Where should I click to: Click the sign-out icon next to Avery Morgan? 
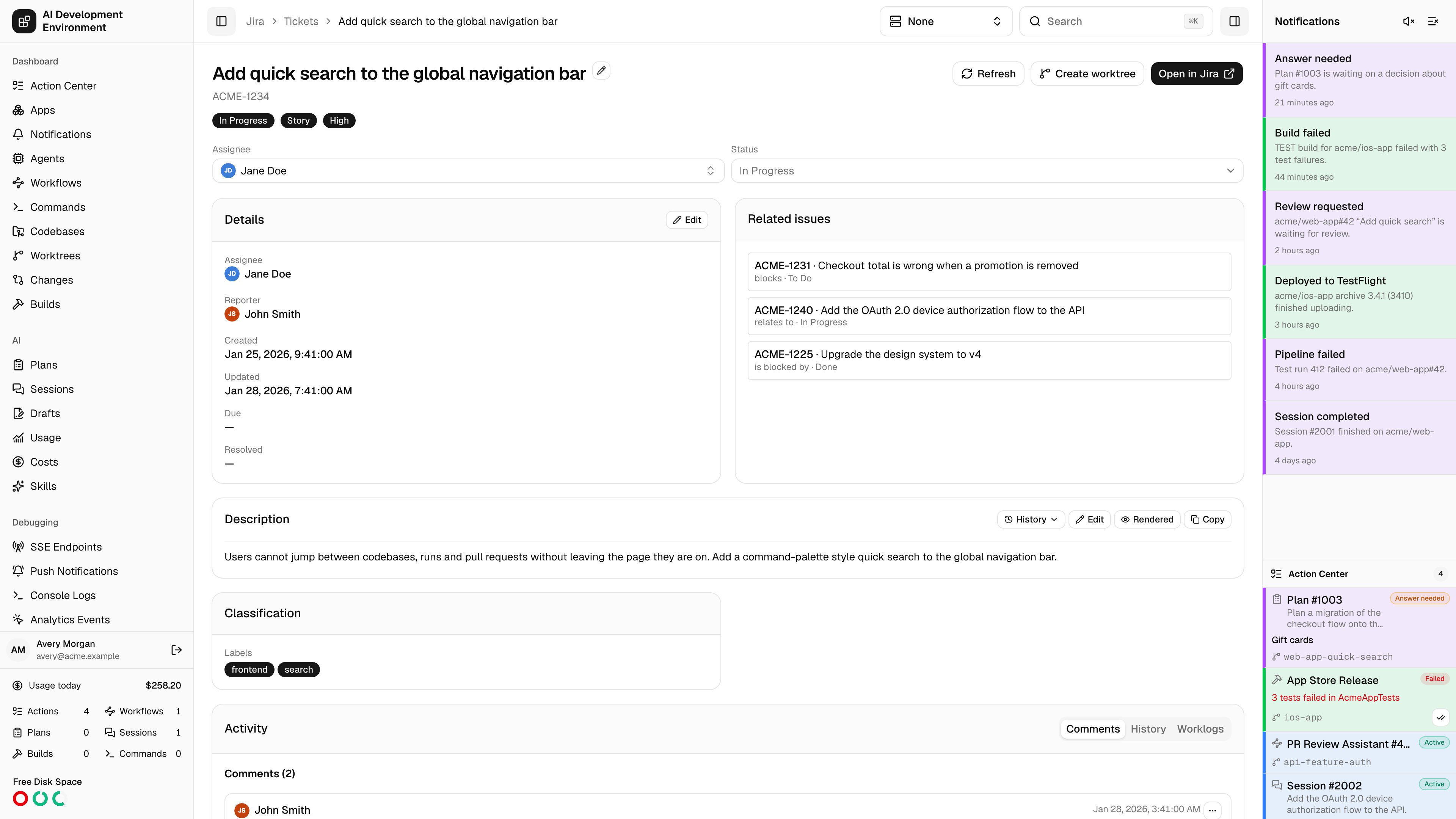pos(176,650)
